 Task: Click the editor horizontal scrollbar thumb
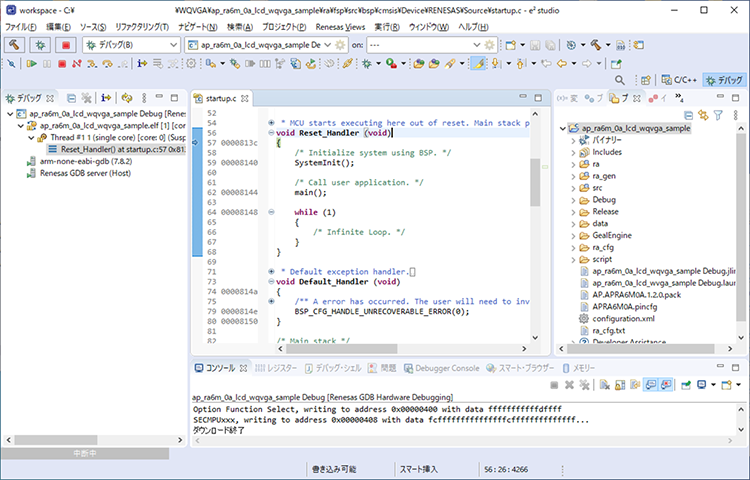click(342, 349)
